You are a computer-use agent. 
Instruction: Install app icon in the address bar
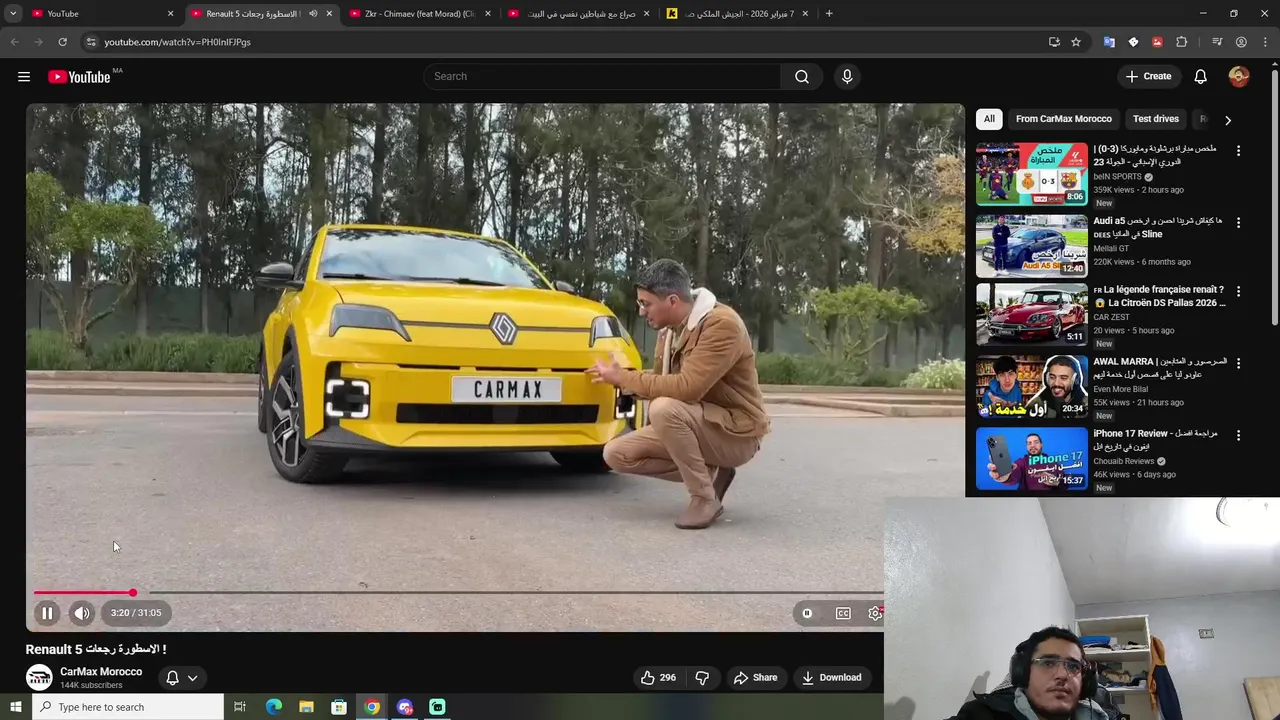pos(1054,42)
